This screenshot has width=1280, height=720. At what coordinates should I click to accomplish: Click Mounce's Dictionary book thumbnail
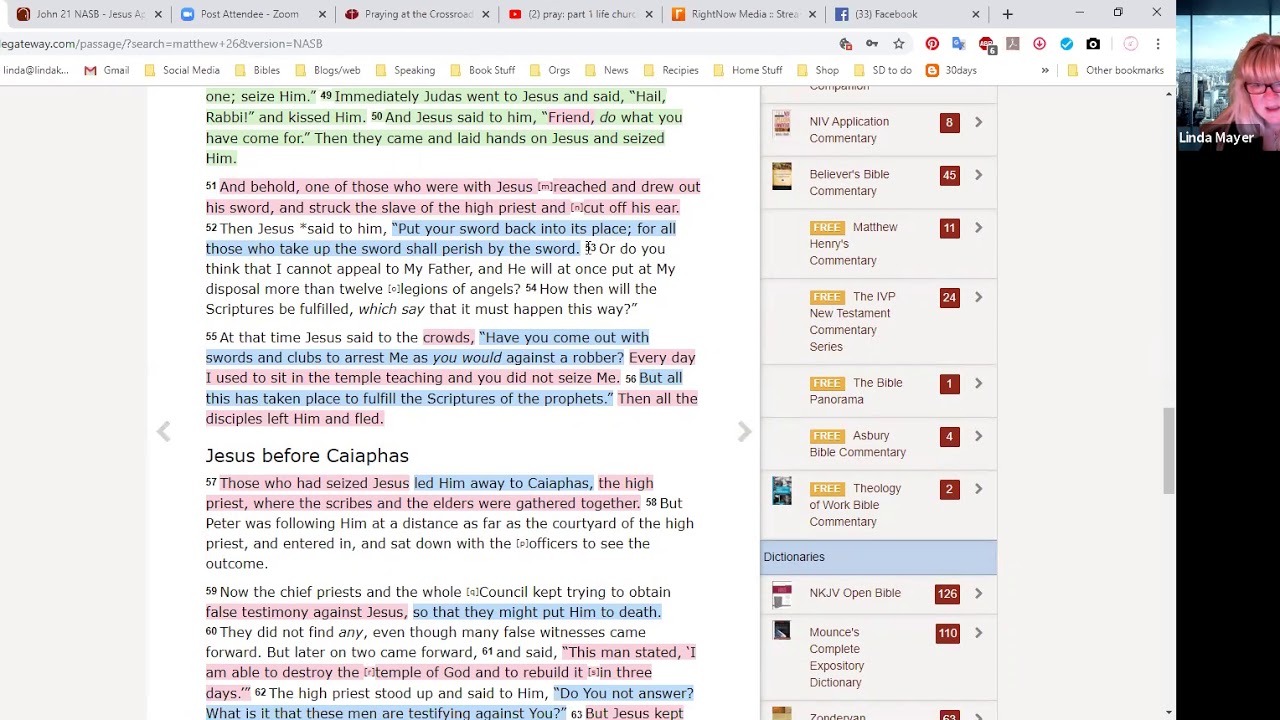tap(782, 630)
